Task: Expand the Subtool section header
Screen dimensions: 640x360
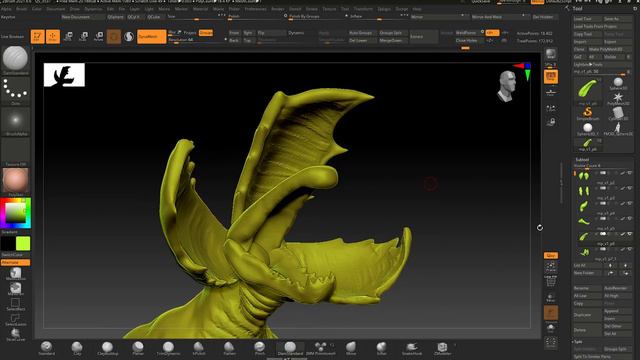Action: click(582, 160)
